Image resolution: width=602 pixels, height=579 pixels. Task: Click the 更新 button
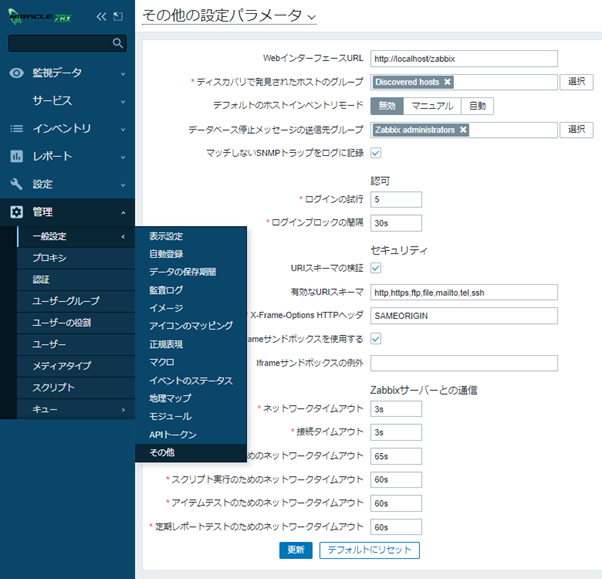point(296,550)
